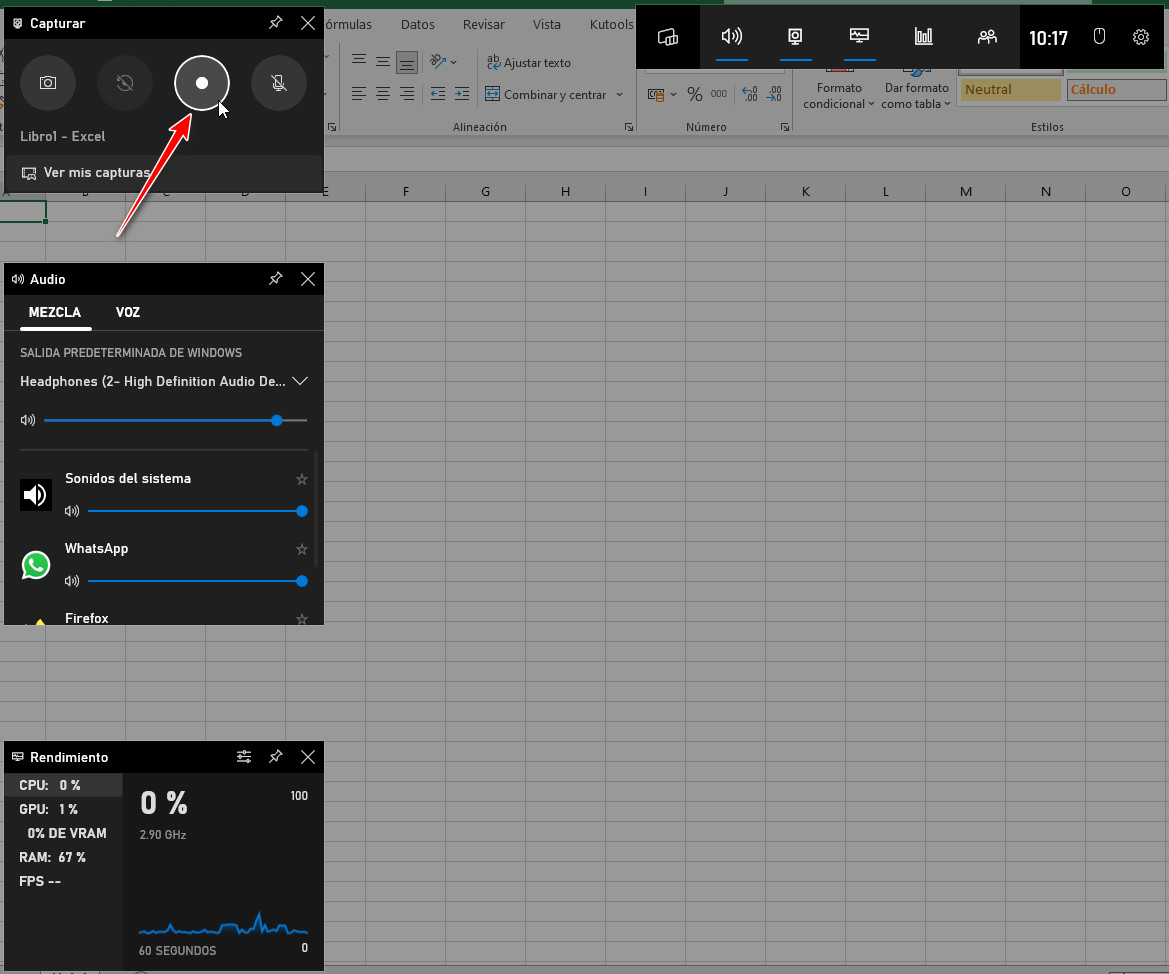Click the WhatsApp volume slider
The image size is (1169, 974).
pyautogui.click(x=195, y=581)
